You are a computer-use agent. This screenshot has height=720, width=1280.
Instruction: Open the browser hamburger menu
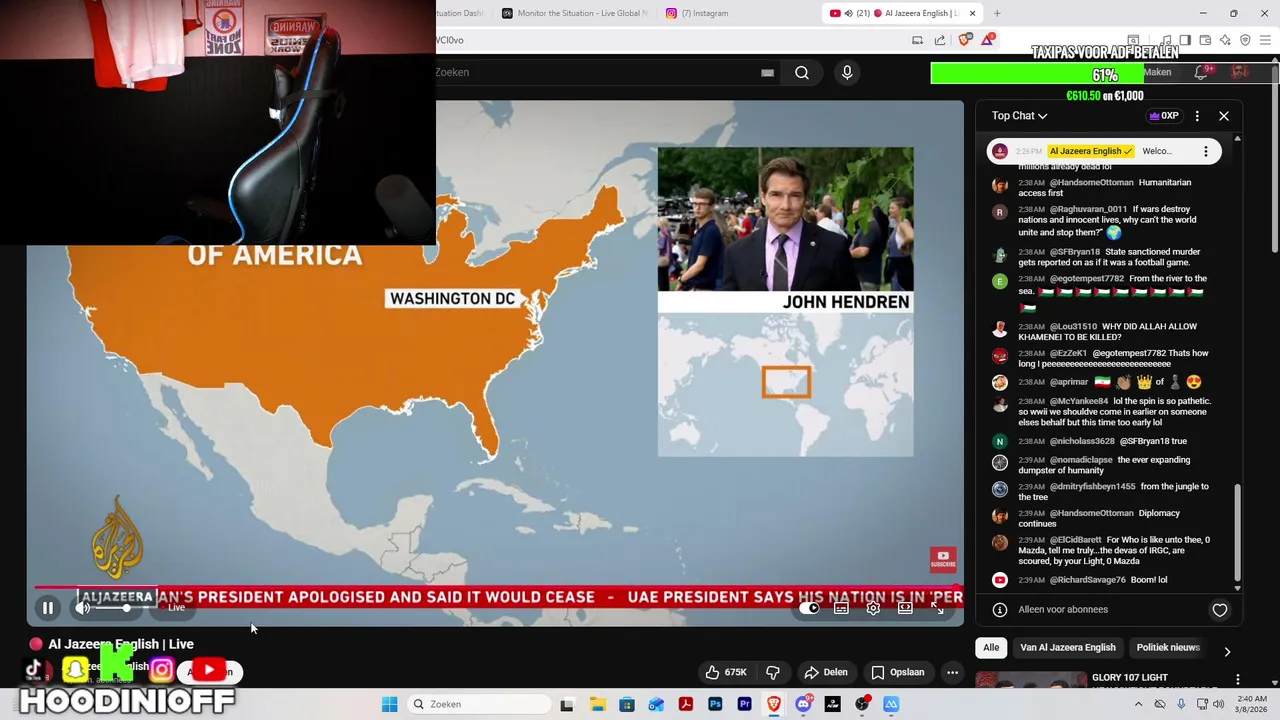pyautogui.click(x=1266, y=40)
